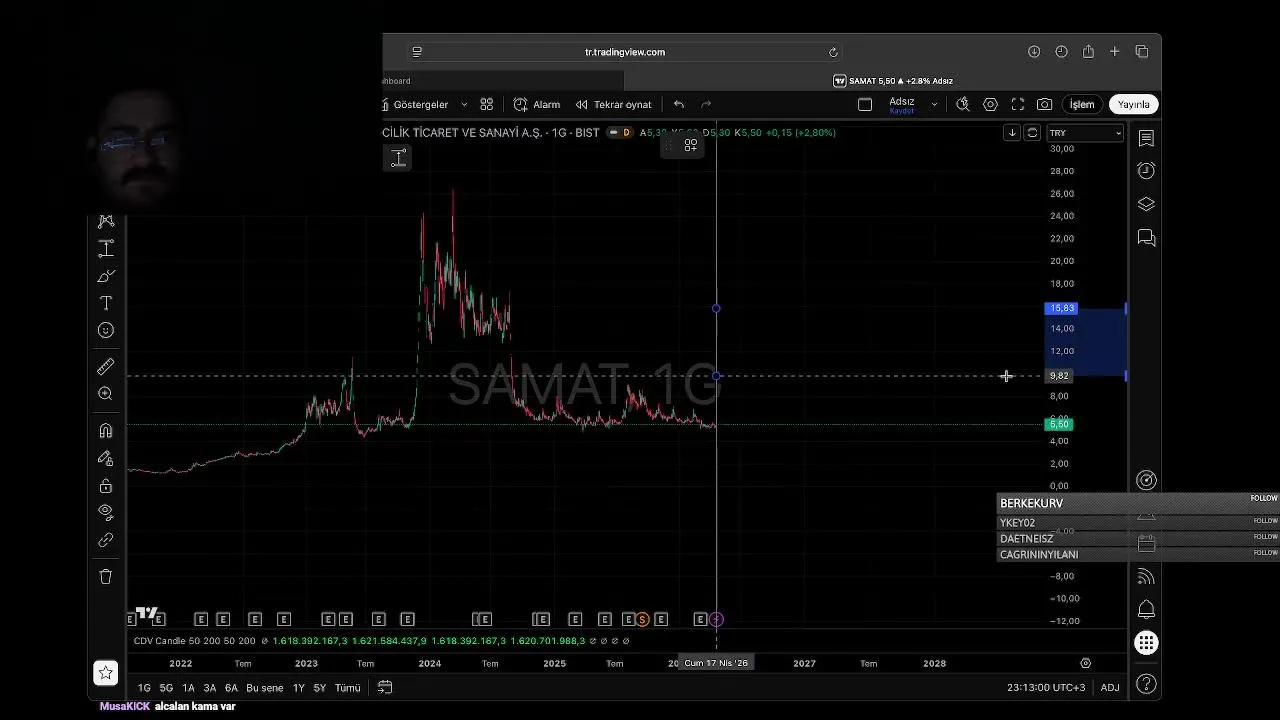
Task: Open time axis settings gear icon
Action: click(1086, 663)
